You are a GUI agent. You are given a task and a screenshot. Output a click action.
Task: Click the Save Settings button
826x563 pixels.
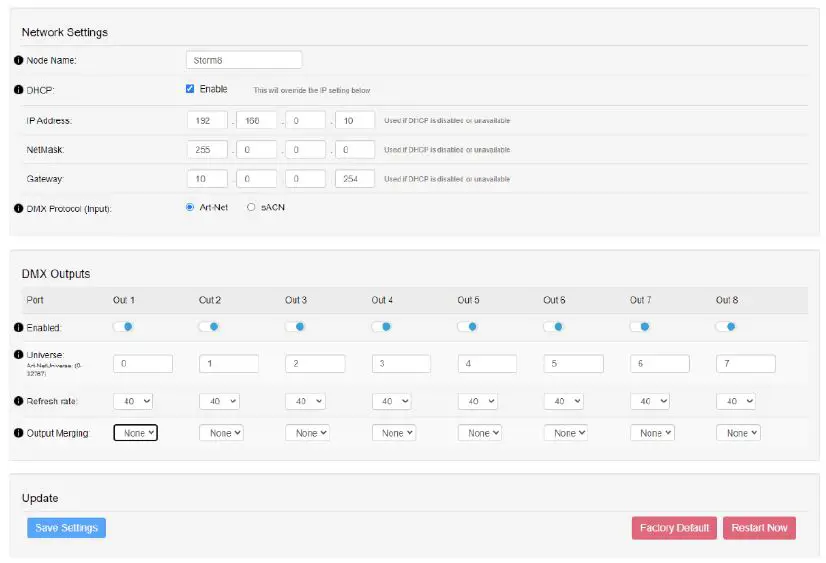[66, 528]
